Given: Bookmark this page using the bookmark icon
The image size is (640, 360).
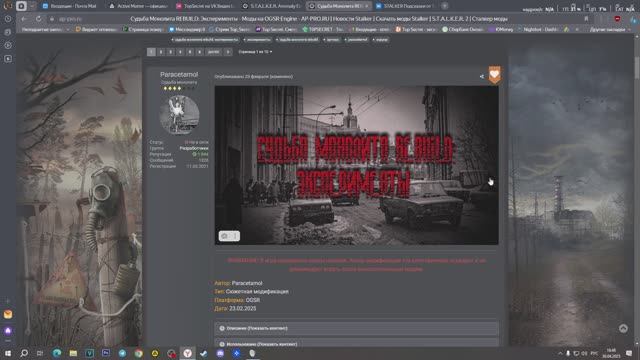Looking at the screenshot, I should click(586, 19).
